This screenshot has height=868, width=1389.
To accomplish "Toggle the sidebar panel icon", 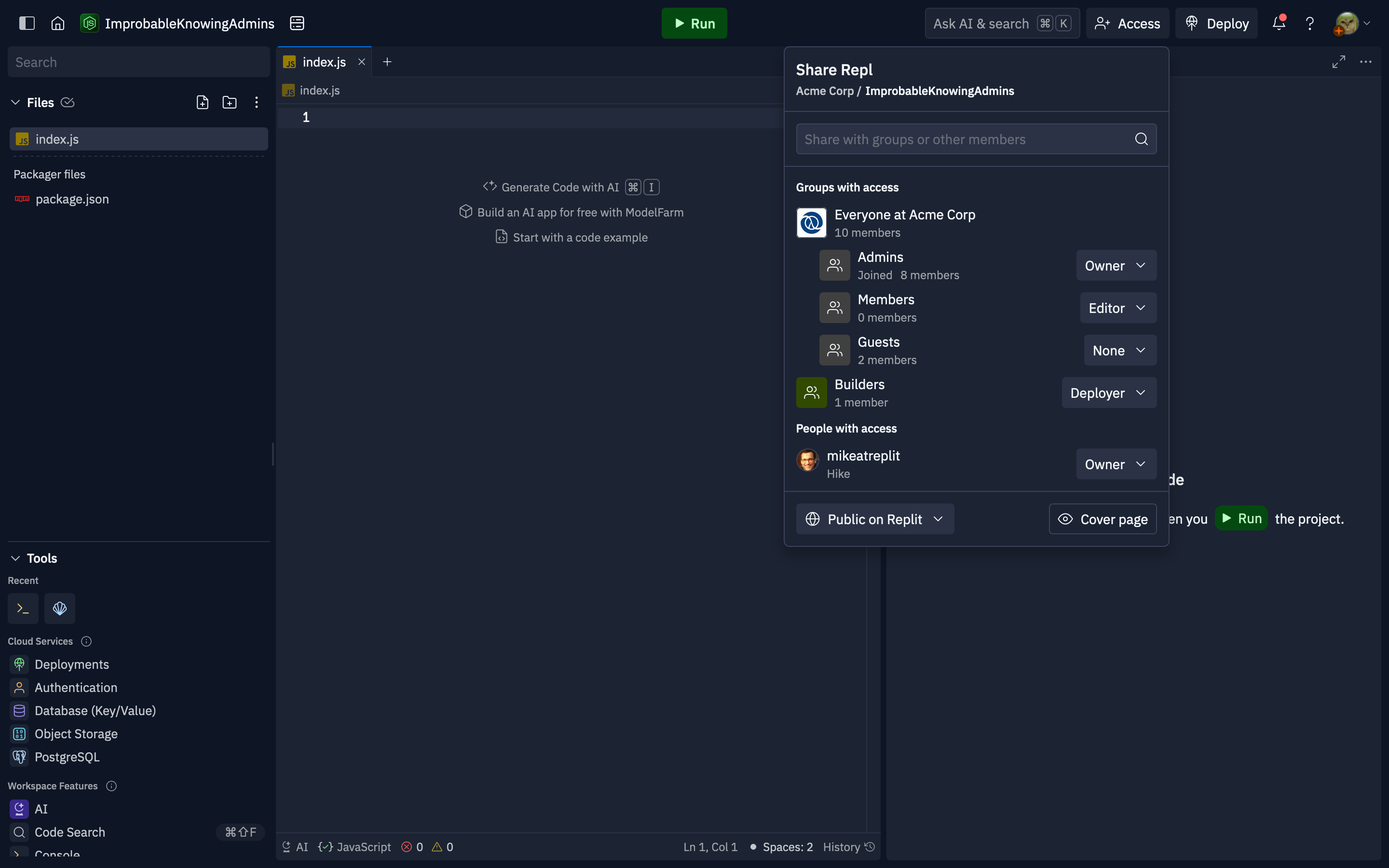I will [x=27, y=23].
